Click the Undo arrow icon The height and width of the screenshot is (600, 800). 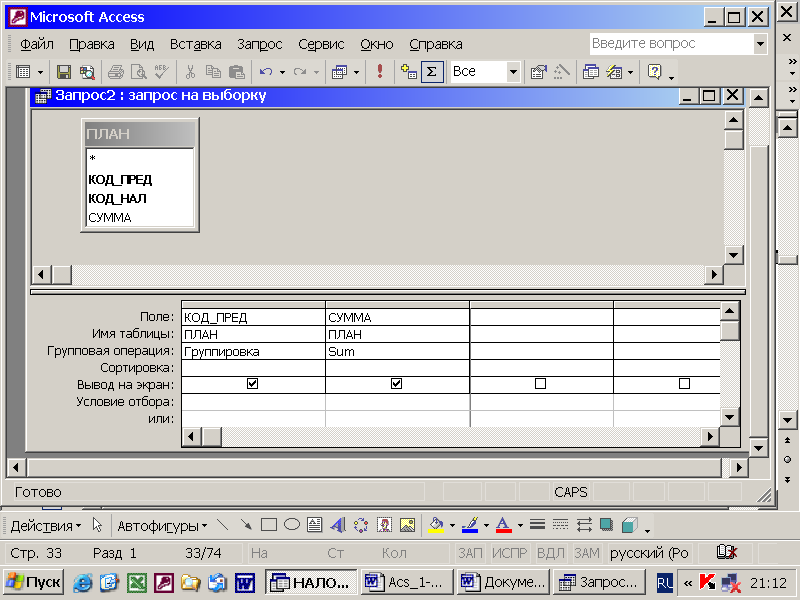pos(266,72)
